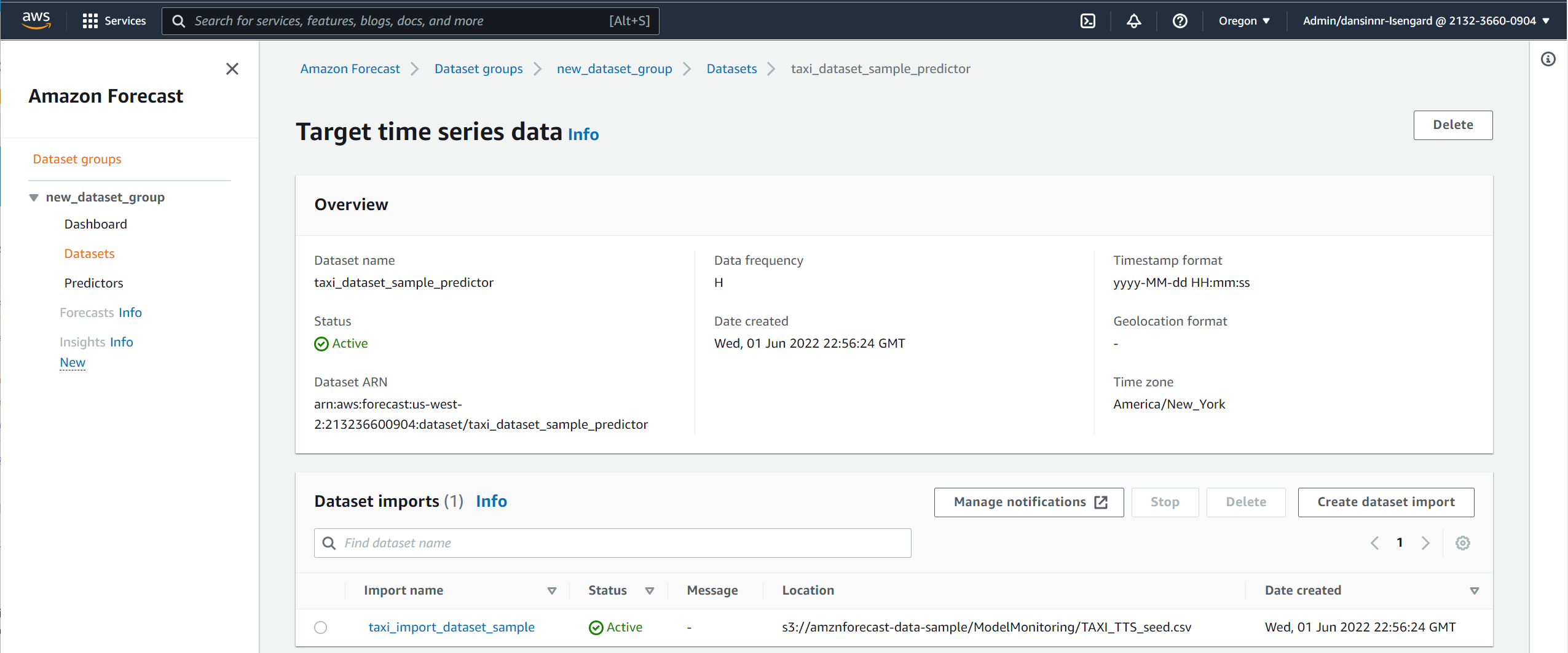1568x653 pixels.
Task: Click the Location column header
Action: pyautogui.click(x=808, y=590)
